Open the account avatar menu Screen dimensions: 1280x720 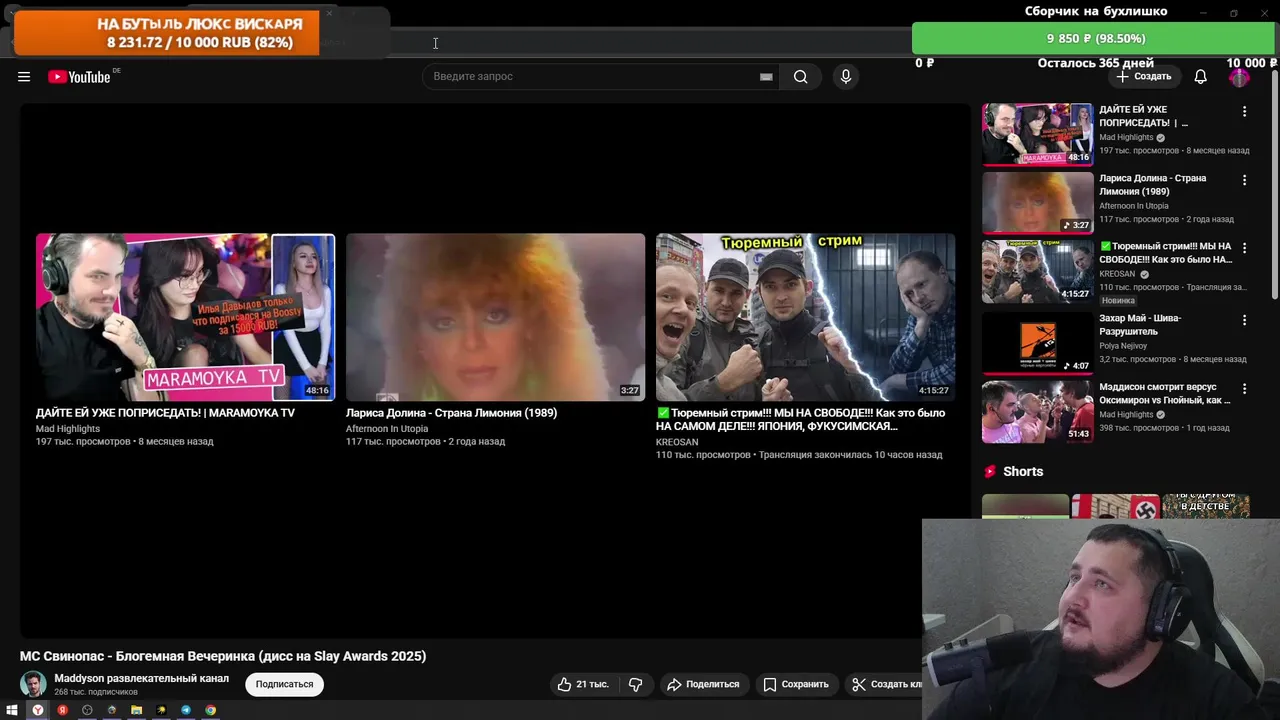(x=1239, y=77)
